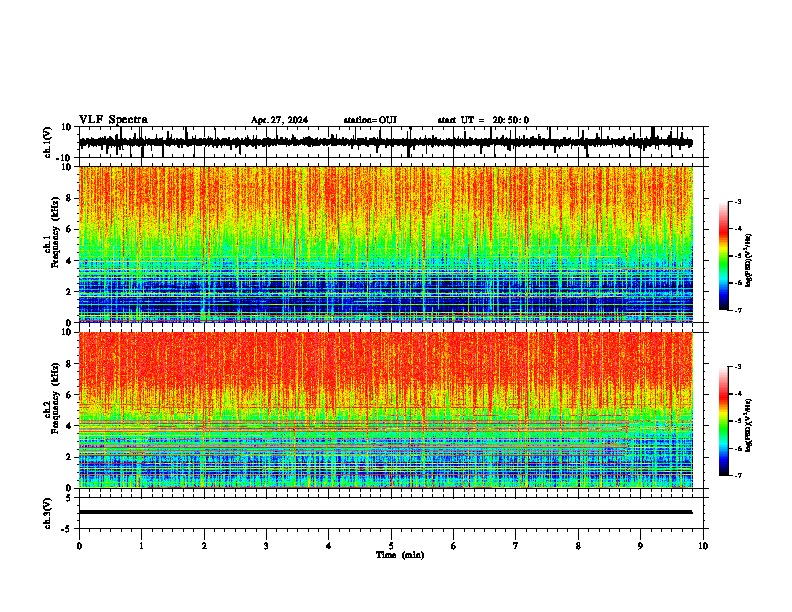Viewport: 792px width, 612px height.
Task: Click the time axis tick label "8"
Action: pos(578,546)
